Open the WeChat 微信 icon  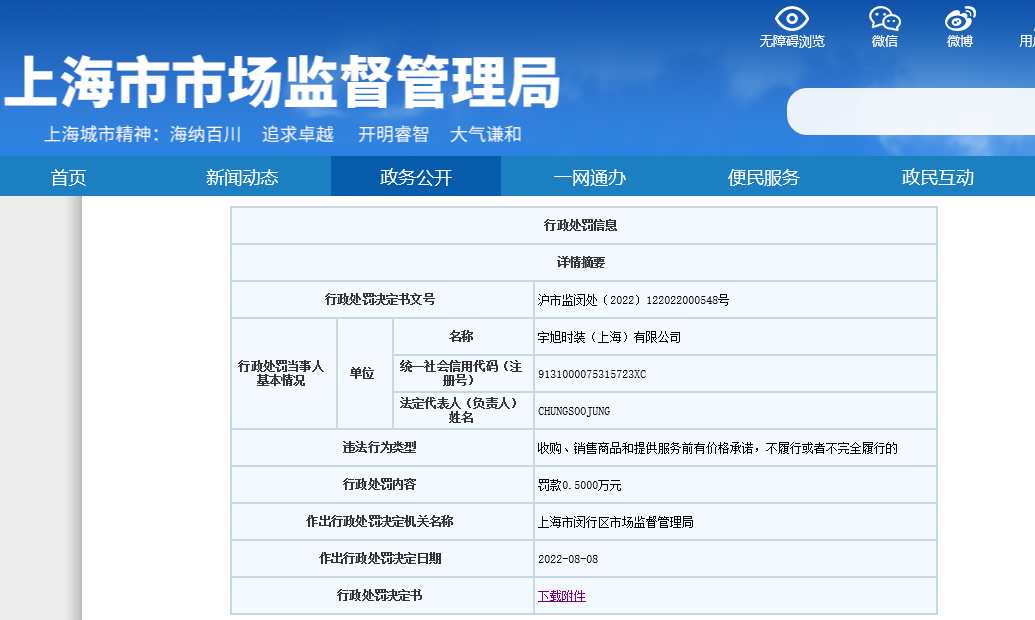click(885, 19)
